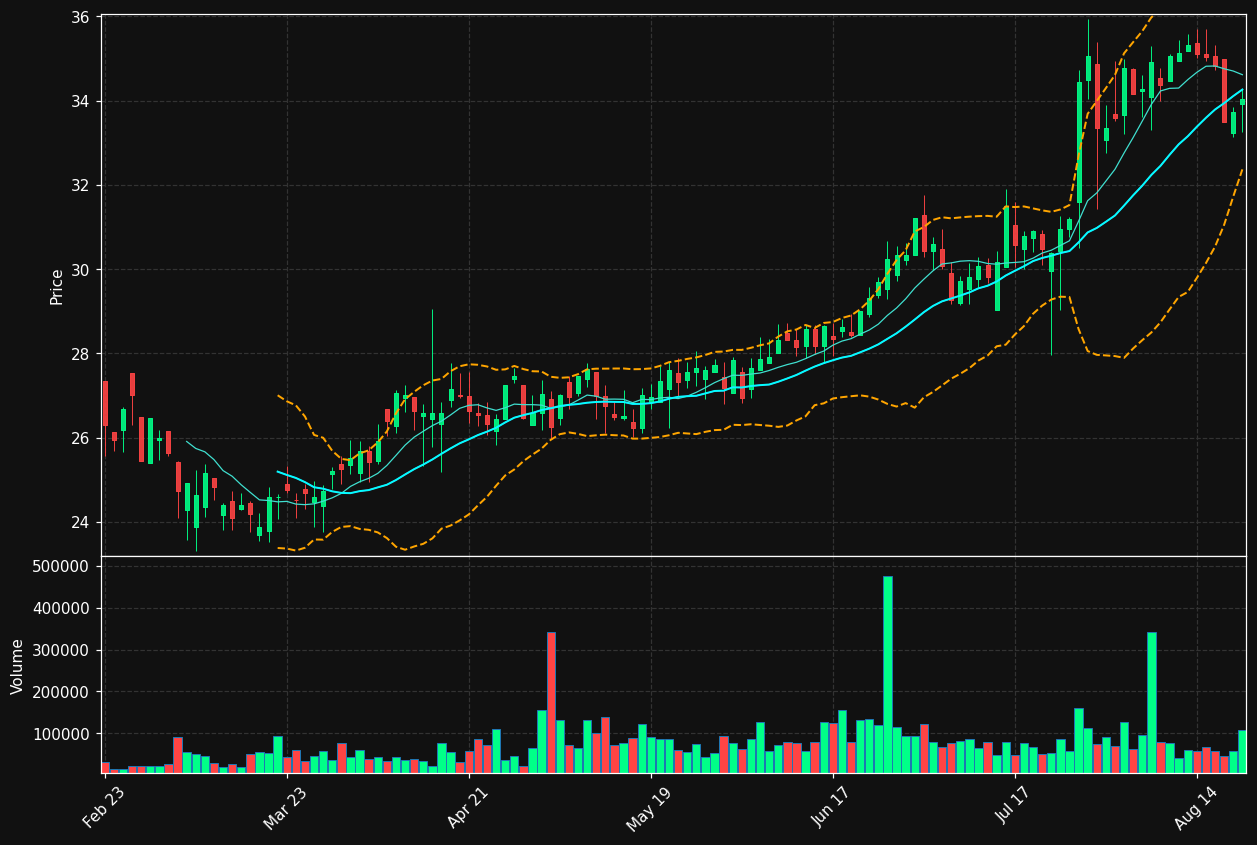Click the 300000 volume tick label
The image size is (1257, 845).
(62, 650)
